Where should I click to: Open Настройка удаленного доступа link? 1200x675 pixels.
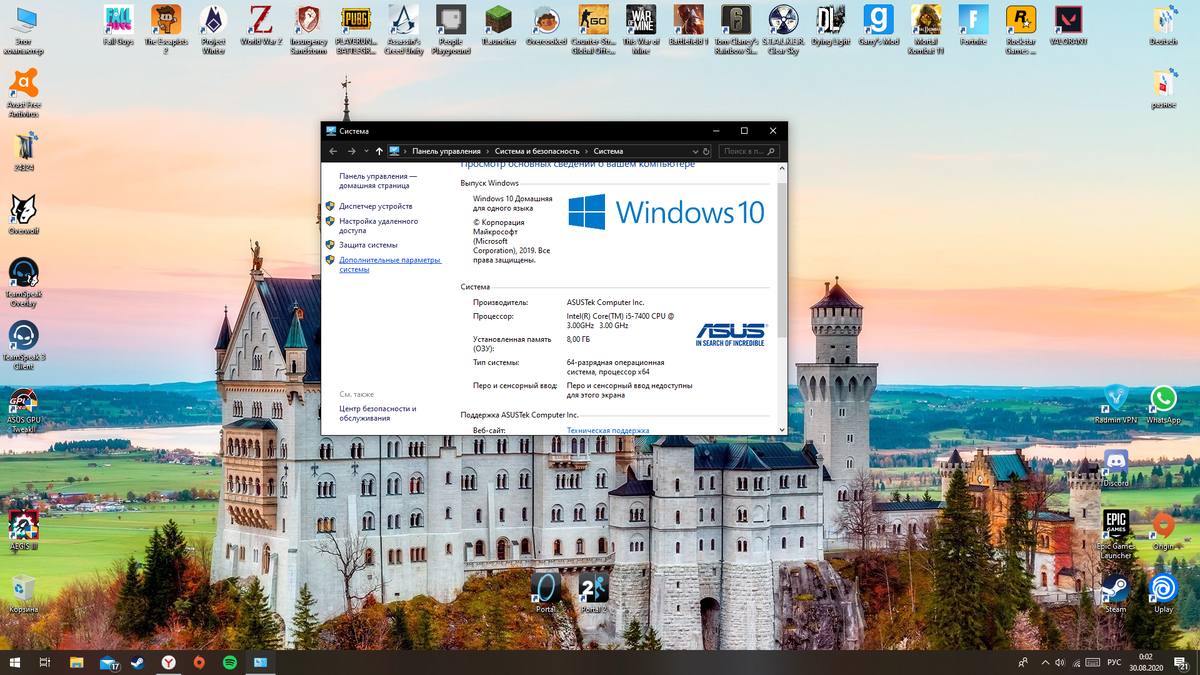(x=378, y=225)
